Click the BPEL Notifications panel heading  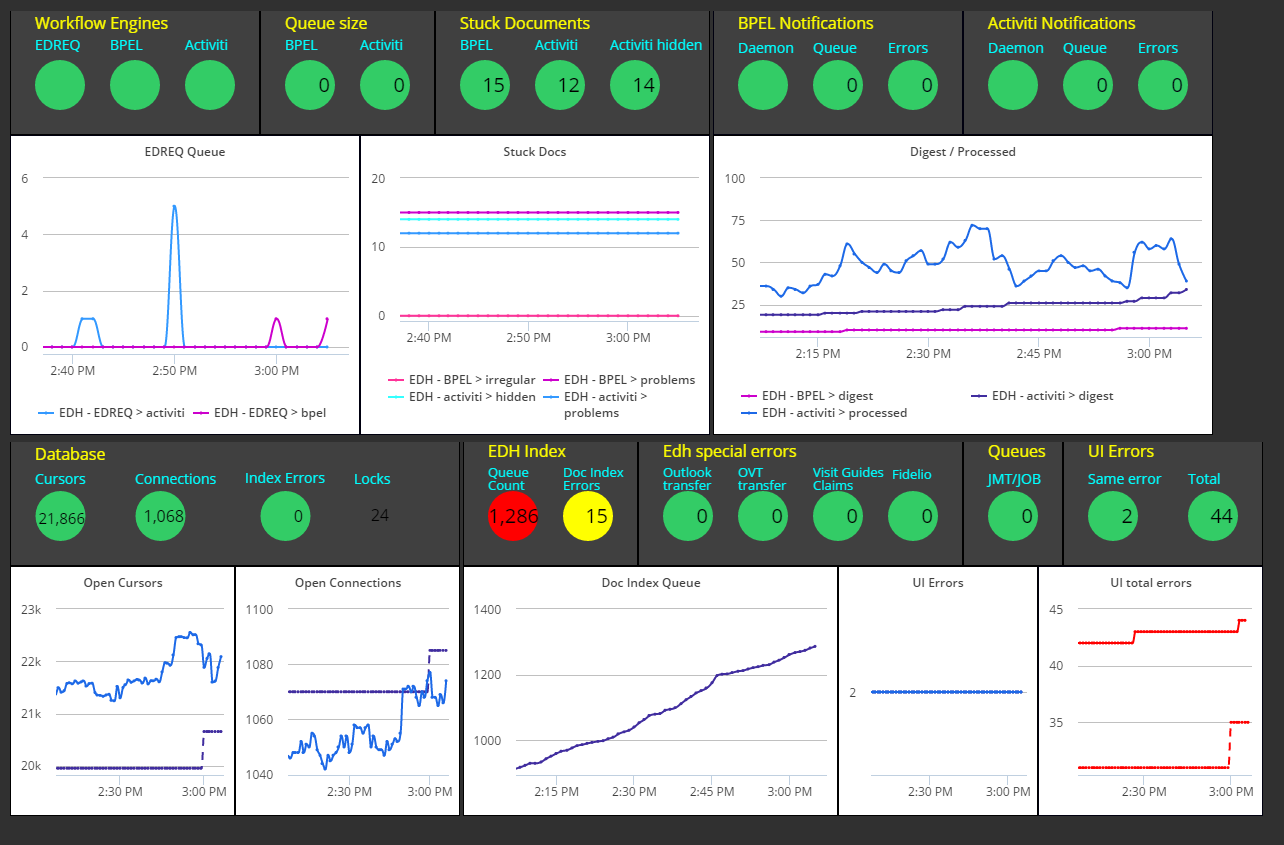806,23
